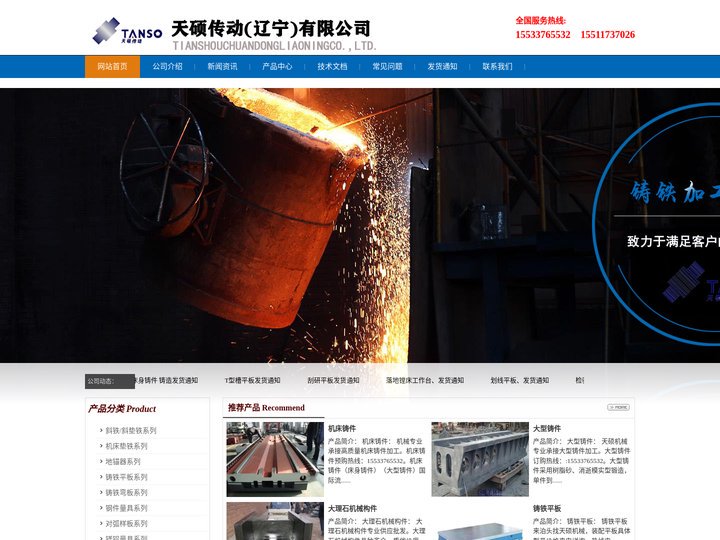Select the 铸铁弯板系列 category
Image resolution: width=720 pixels, height=540 pixels.
coord(126,493)
